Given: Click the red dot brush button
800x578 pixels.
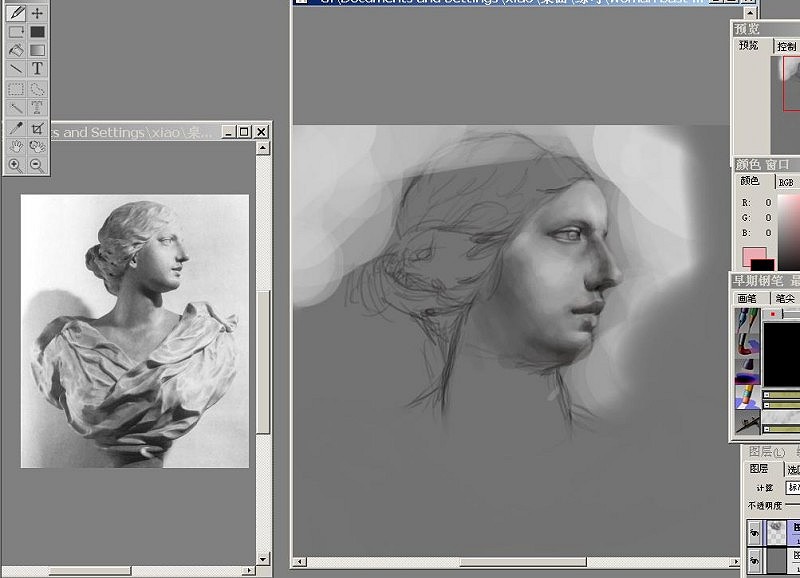Looking at the screenshot, I should click(x=772, y=314).
